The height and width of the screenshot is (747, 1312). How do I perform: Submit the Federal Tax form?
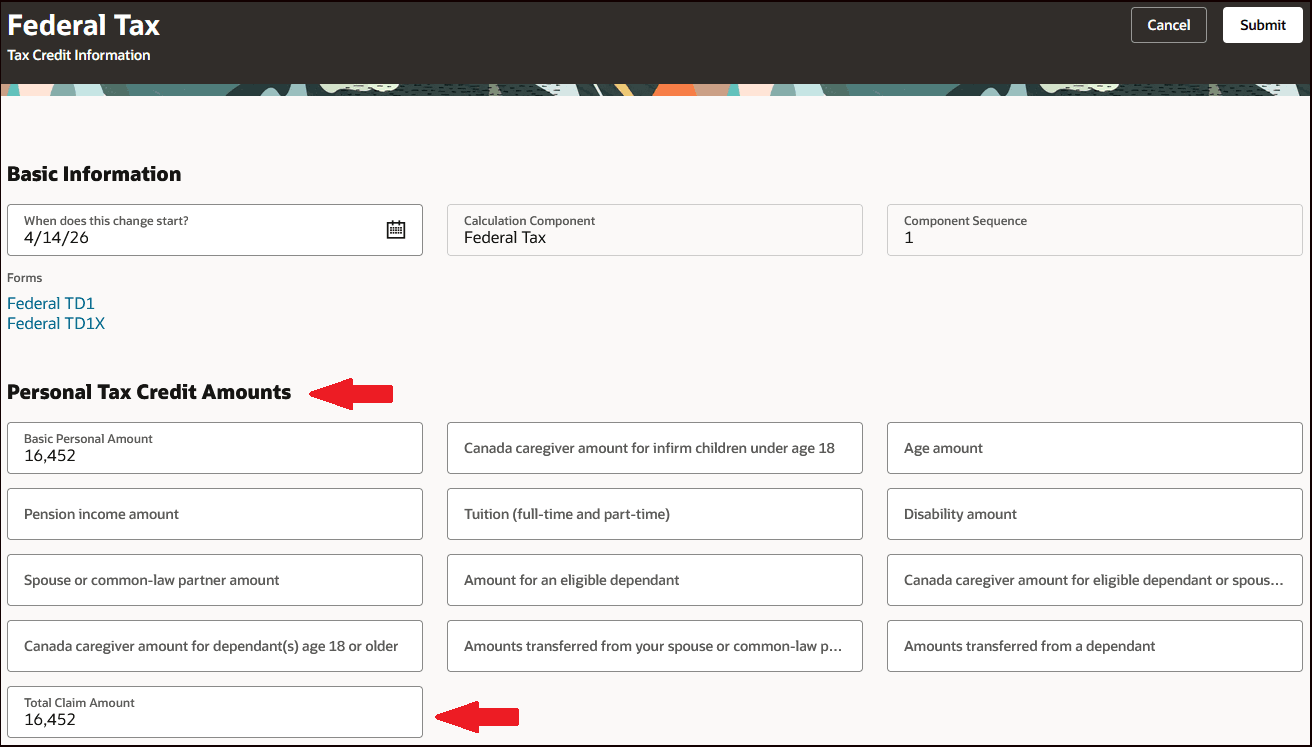point(1263,25)
